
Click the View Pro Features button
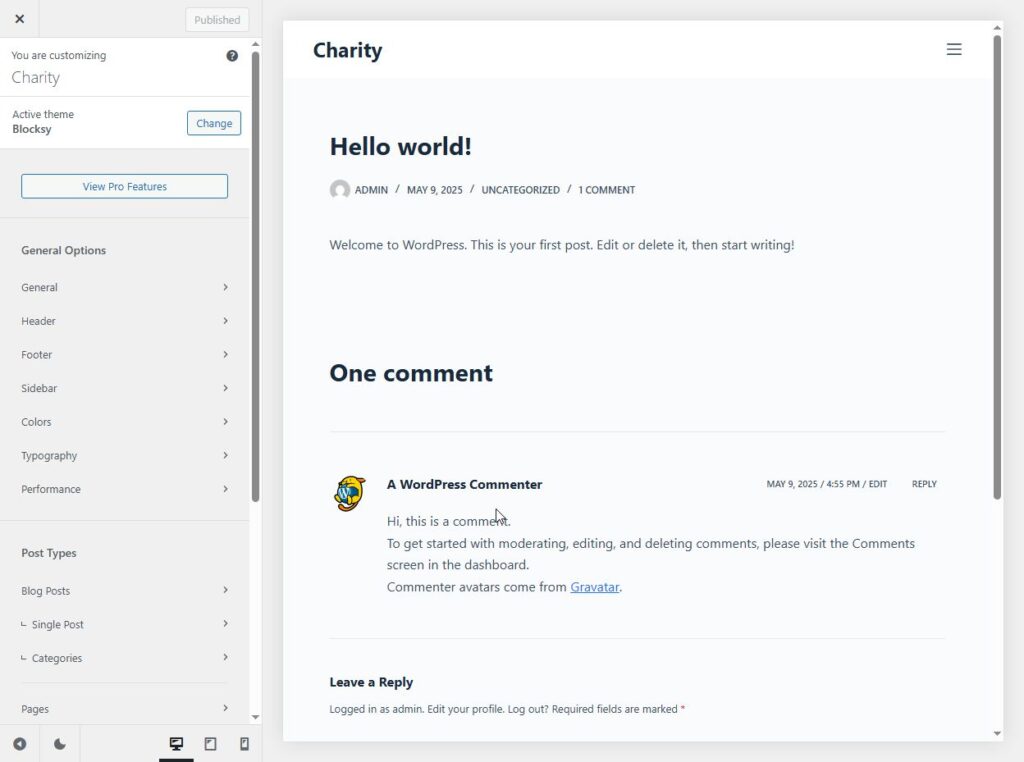[x=125, y=187]
